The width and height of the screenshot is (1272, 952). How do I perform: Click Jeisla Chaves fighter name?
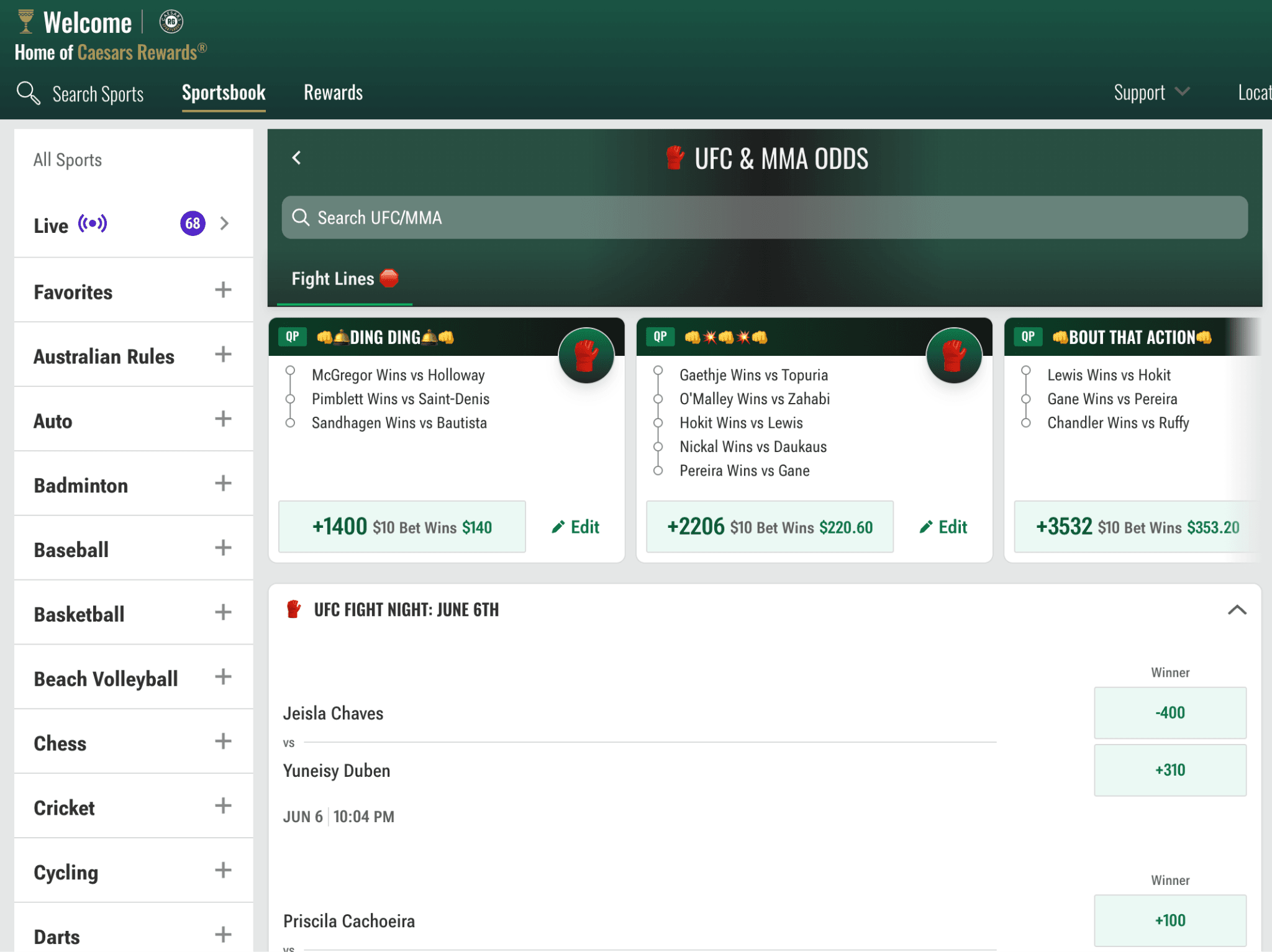pos(333,713)
